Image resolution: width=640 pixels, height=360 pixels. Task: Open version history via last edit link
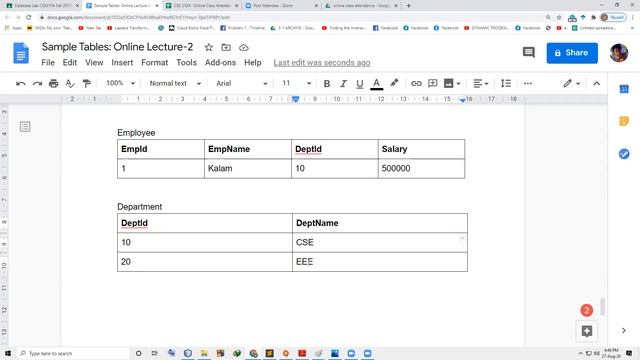point(322,62)
